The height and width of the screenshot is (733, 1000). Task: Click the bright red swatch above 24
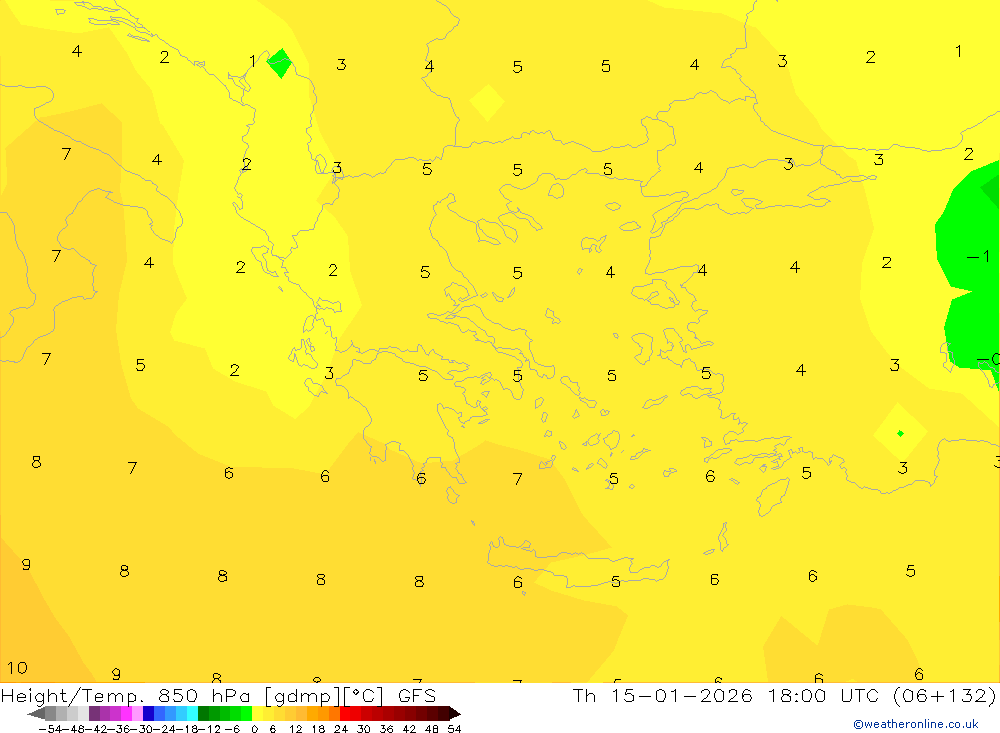pos(345,713)
